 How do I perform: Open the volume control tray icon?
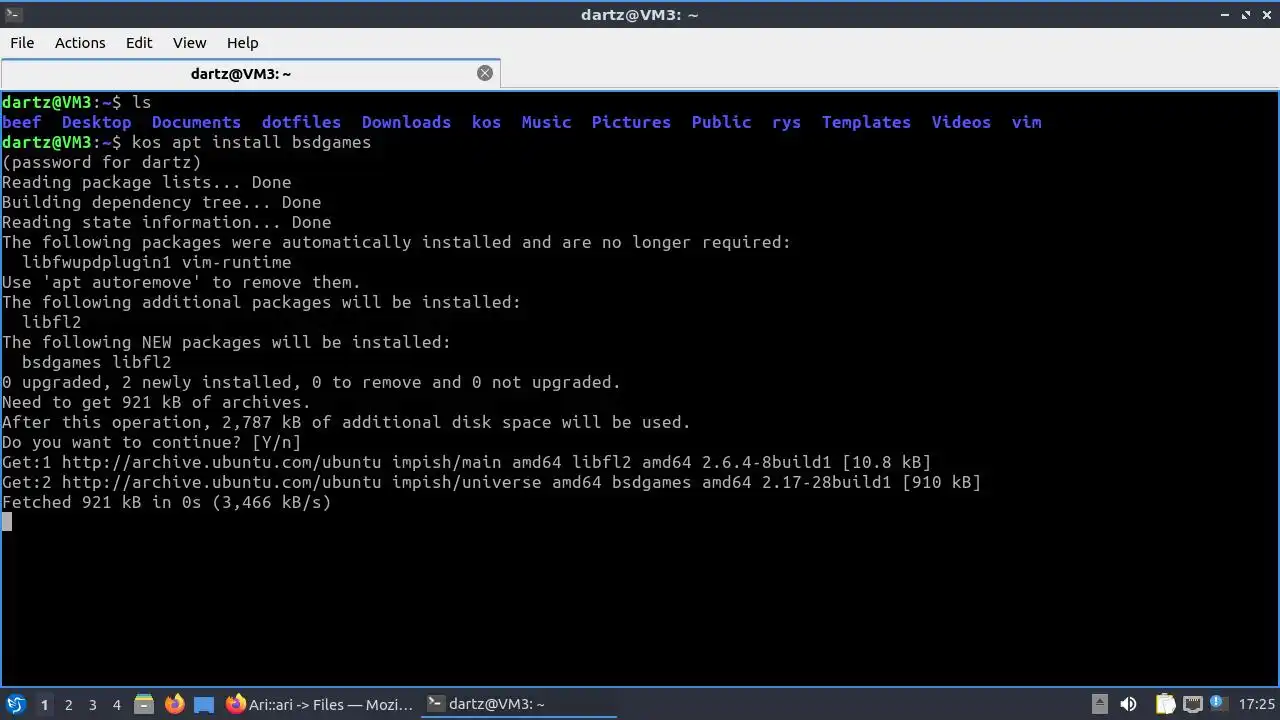1128,704
